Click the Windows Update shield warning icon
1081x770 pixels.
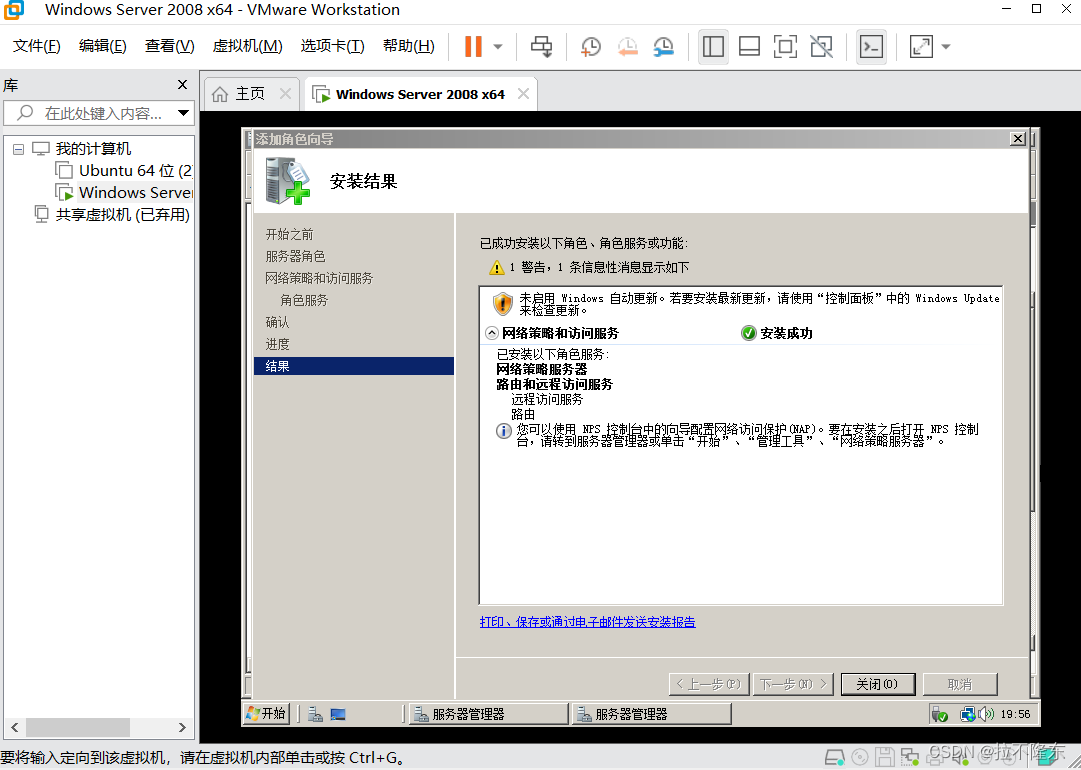[503, 303]
